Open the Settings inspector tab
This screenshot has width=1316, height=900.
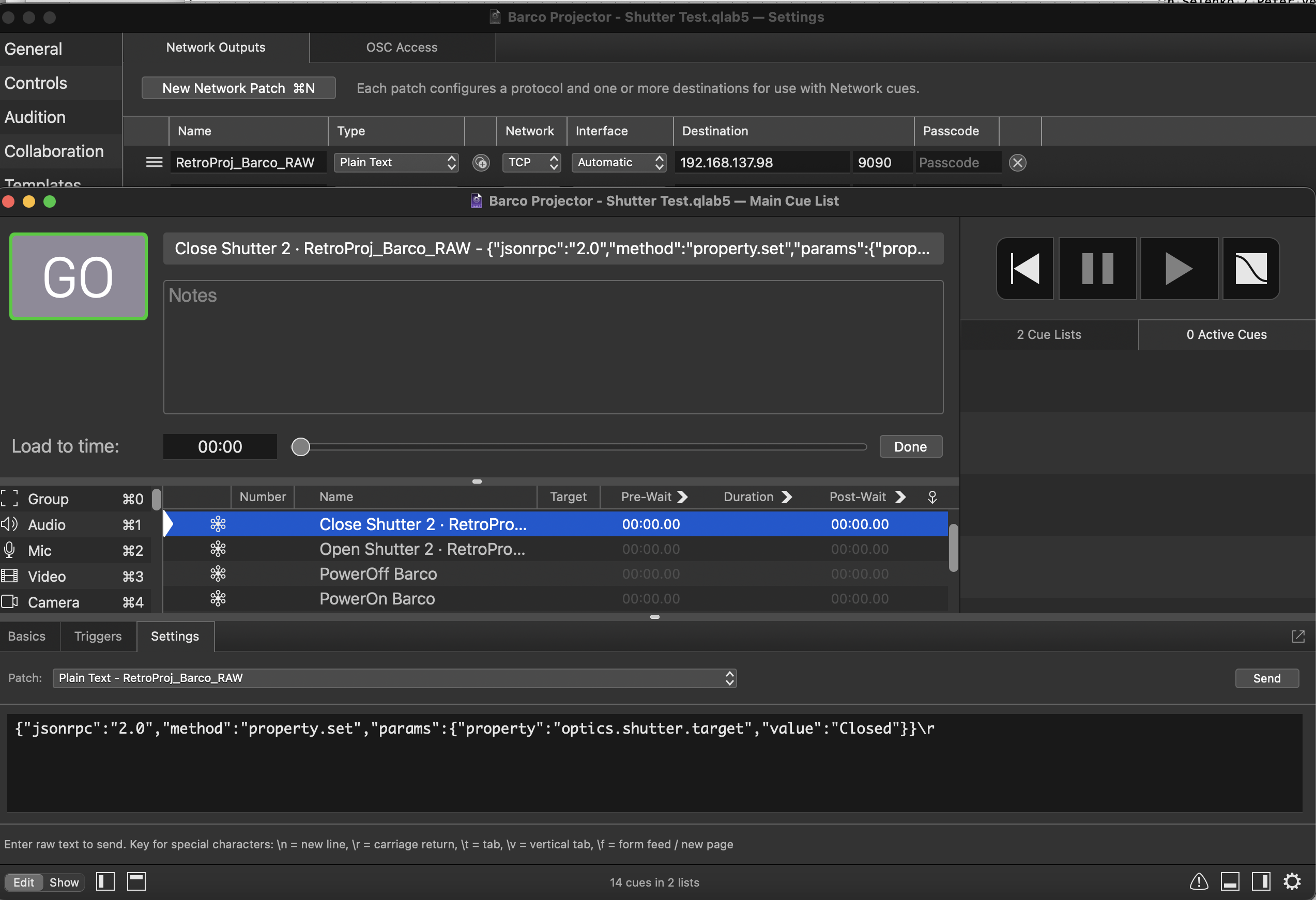175,636
